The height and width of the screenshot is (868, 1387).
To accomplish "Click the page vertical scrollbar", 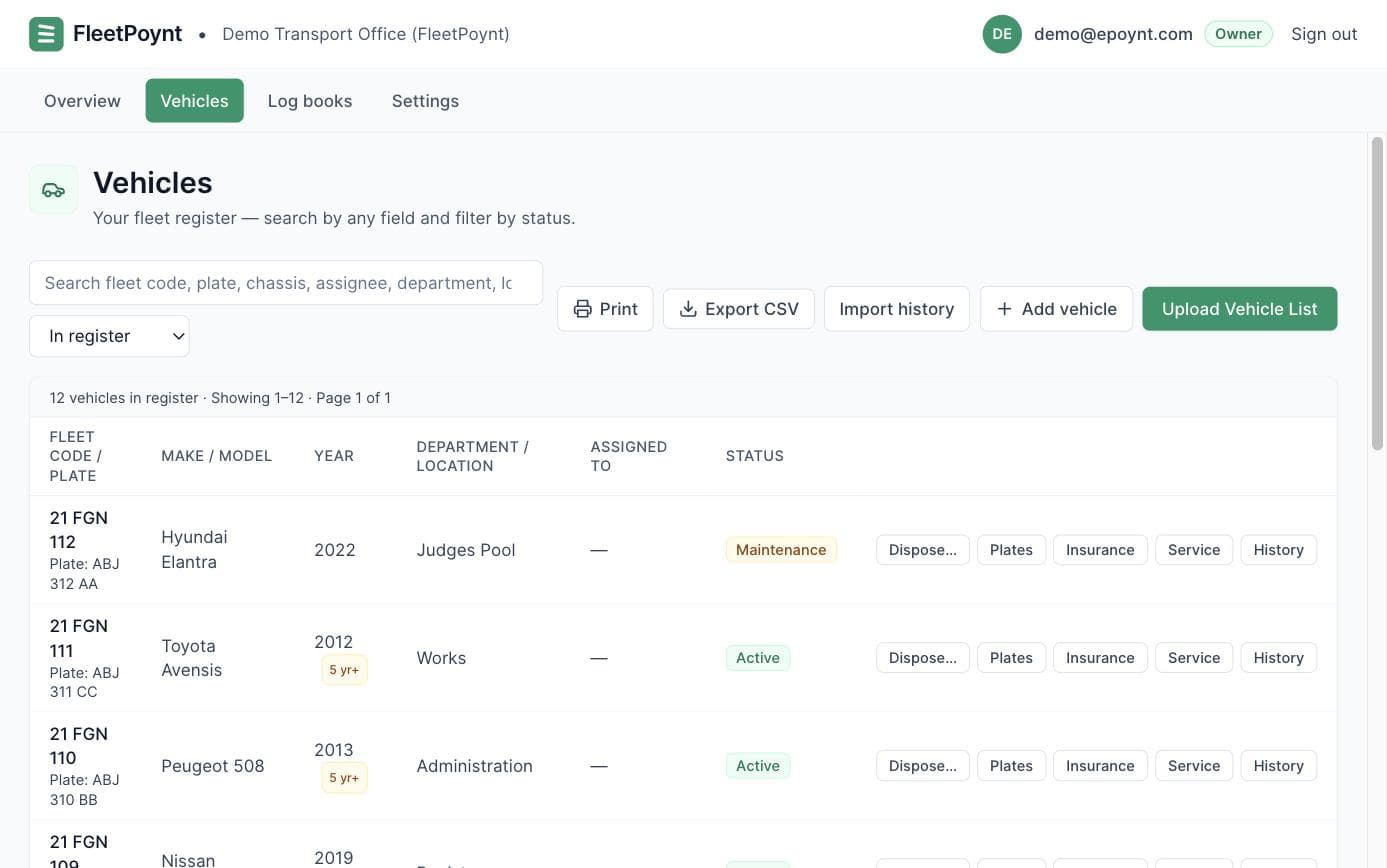I will click(1377, 293).
